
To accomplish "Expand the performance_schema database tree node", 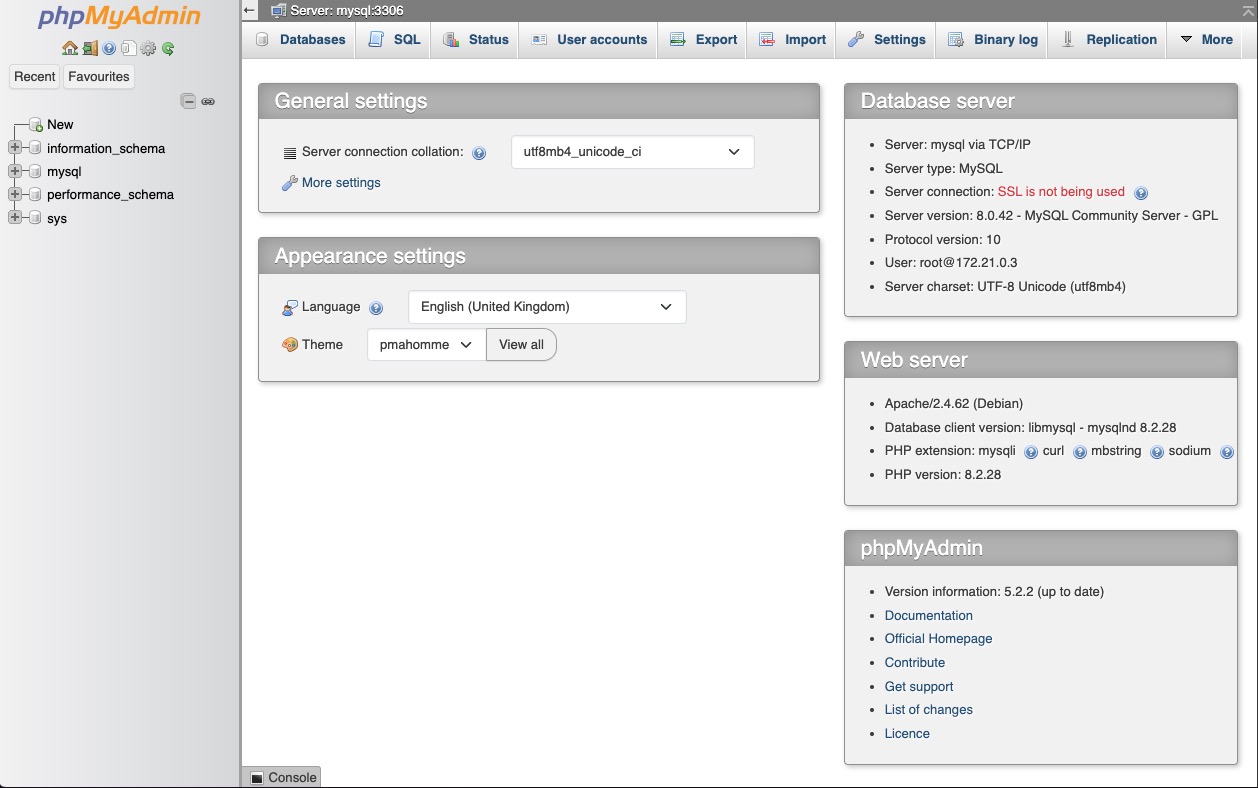I will [15, 194].
